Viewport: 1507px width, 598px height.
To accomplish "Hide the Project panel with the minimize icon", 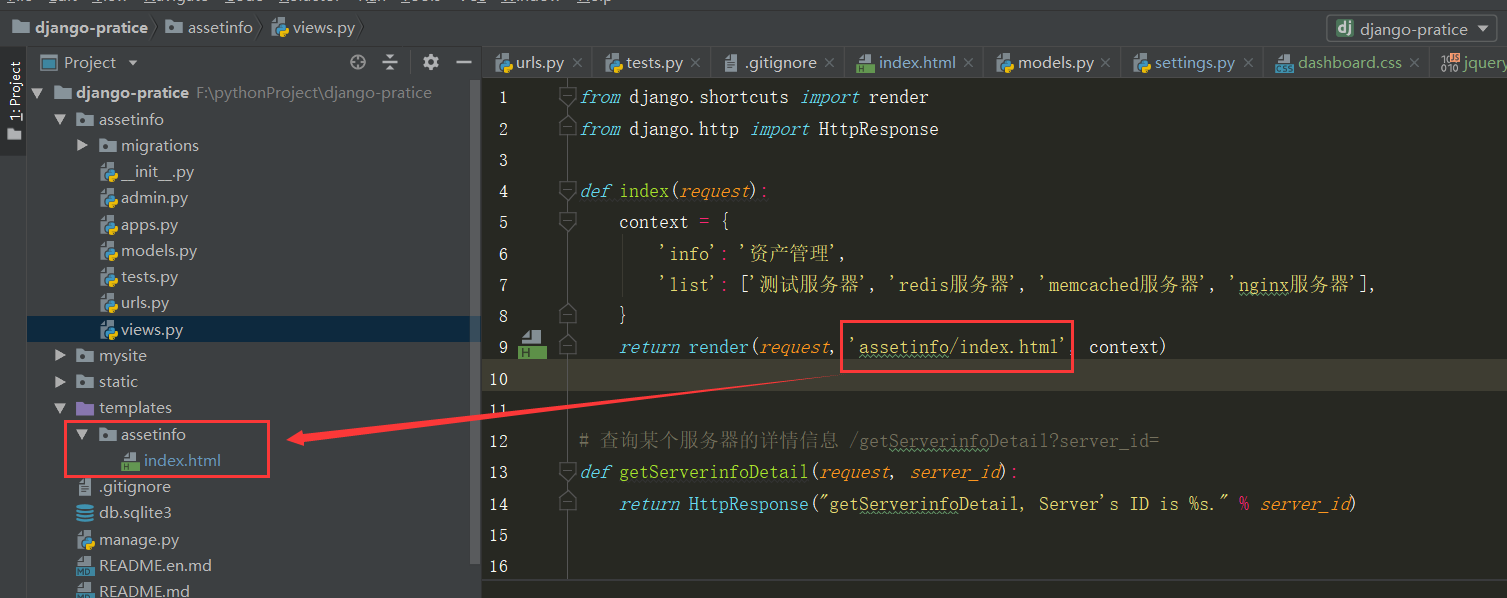I will point(463,62).
